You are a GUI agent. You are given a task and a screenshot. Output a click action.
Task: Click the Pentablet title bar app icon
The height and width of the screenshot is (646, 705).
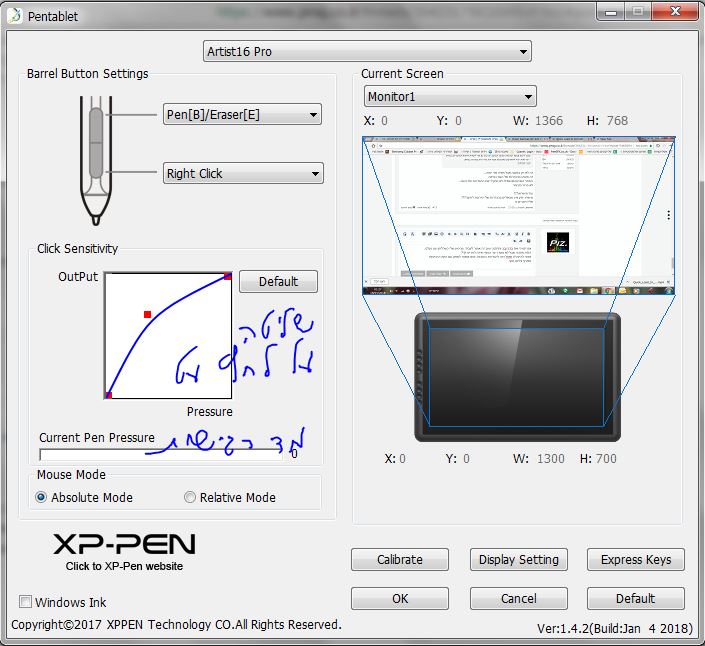coord(15,16)
